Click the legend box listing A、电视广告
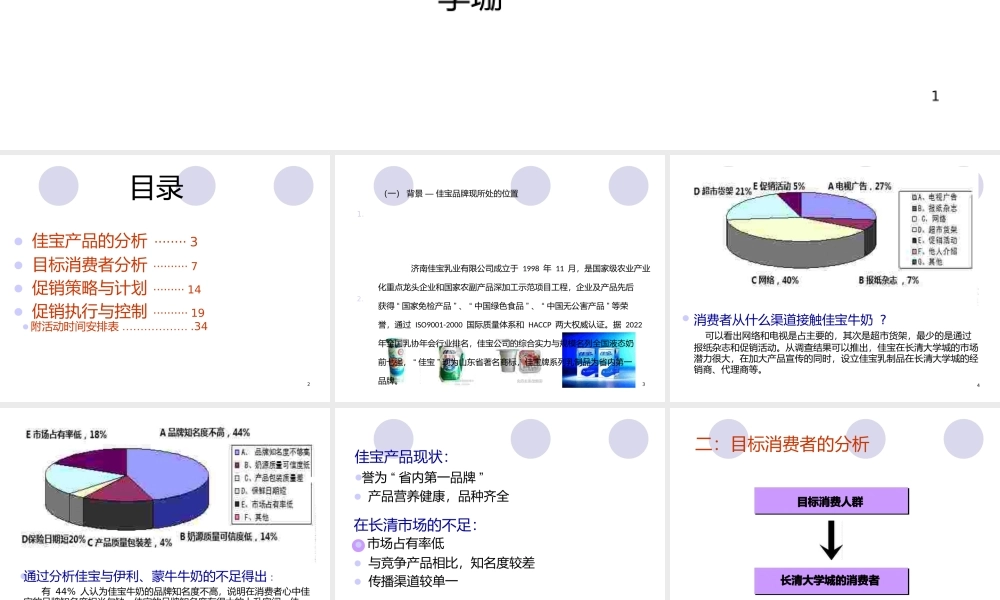 [x=936, y=229]
